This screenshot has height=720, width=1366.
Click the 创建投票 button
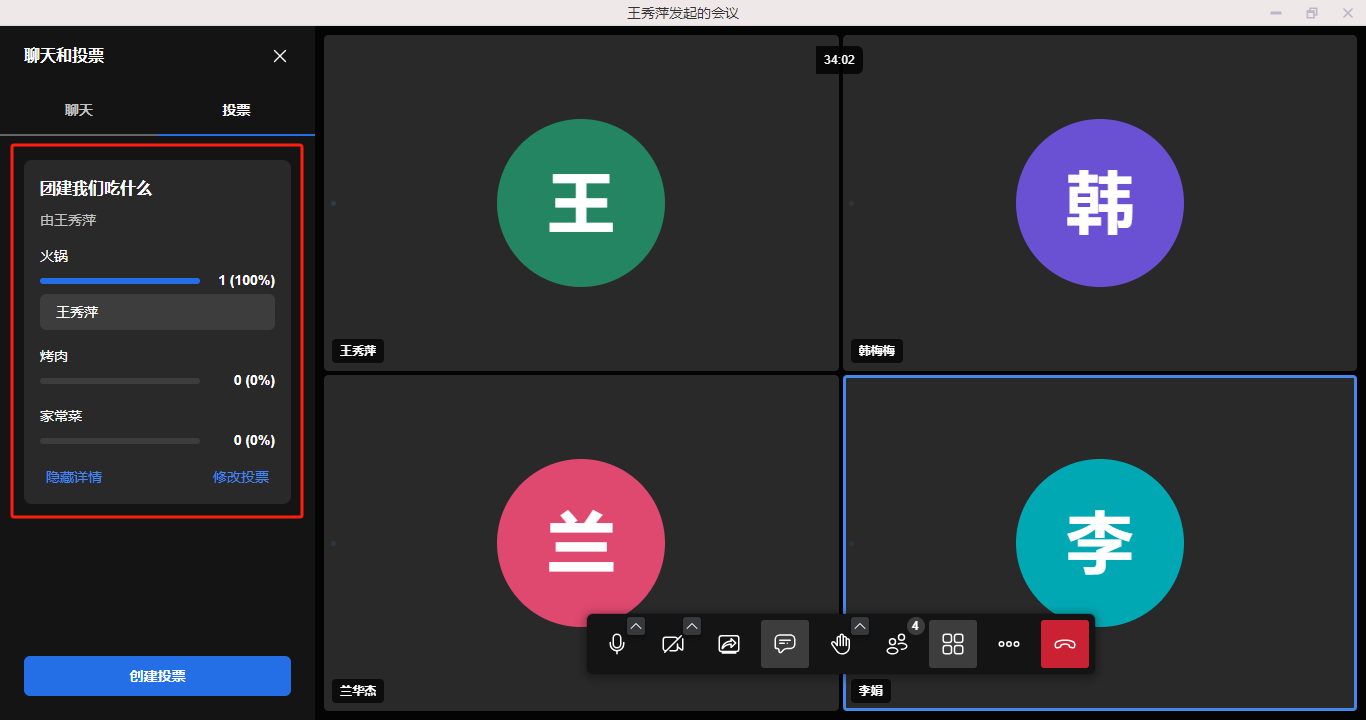click(157, 676)
